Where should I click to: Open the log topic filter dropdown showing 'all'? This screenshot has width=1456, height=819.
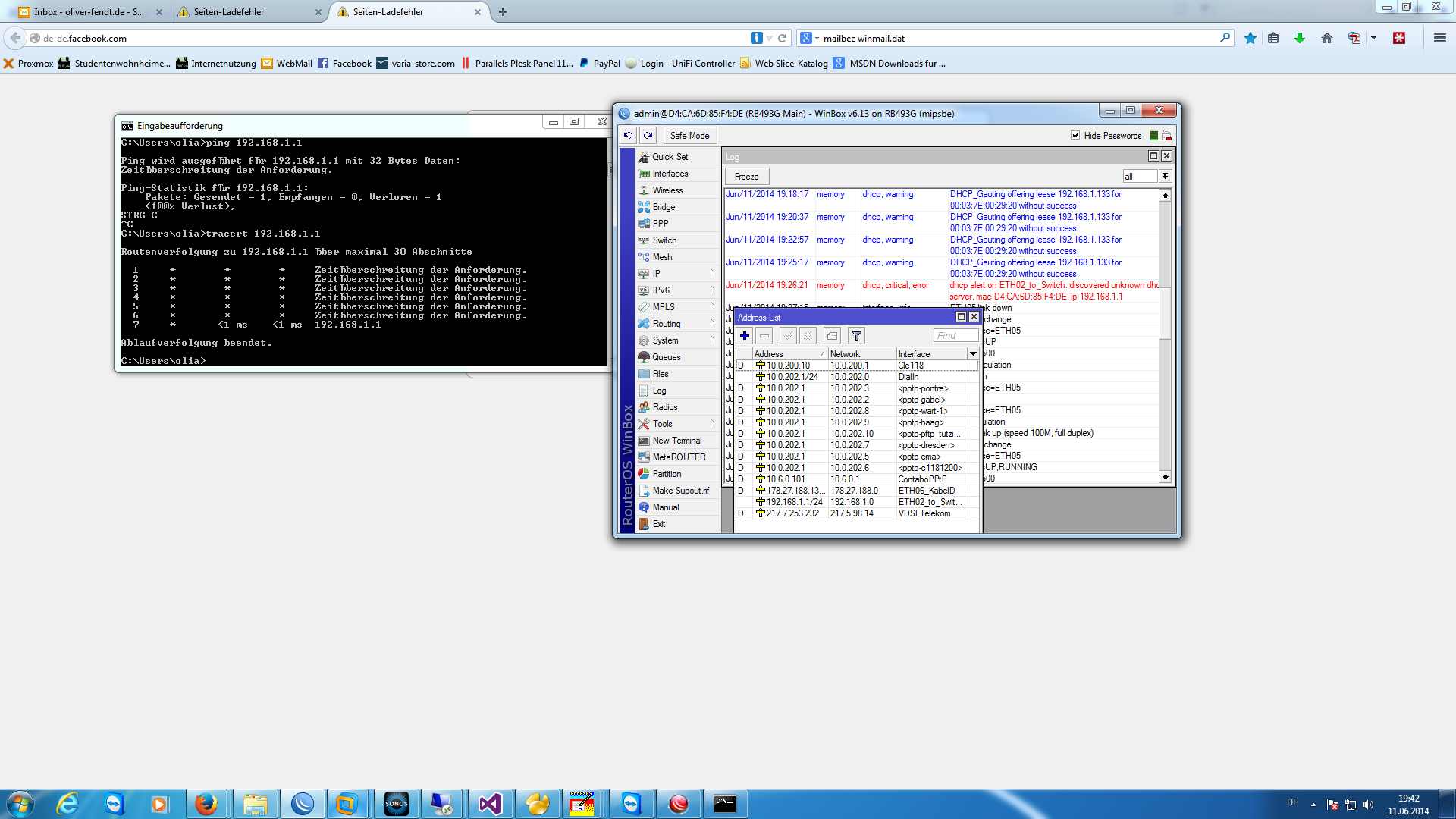click(1165, 175)
